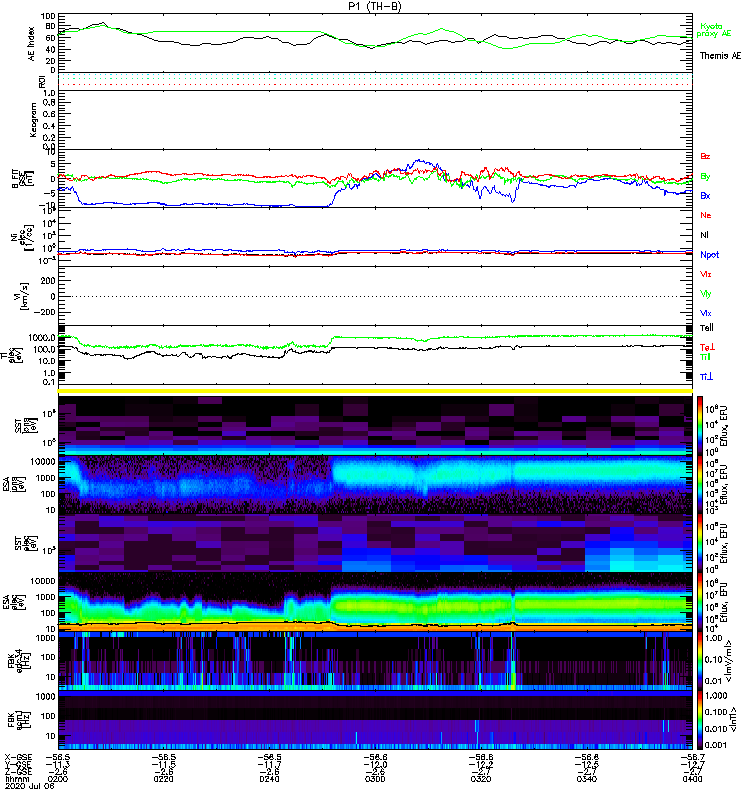
Task: Click the ESA ions Eflux color bar
Action: pyautogui.click(x=700, y=483)
